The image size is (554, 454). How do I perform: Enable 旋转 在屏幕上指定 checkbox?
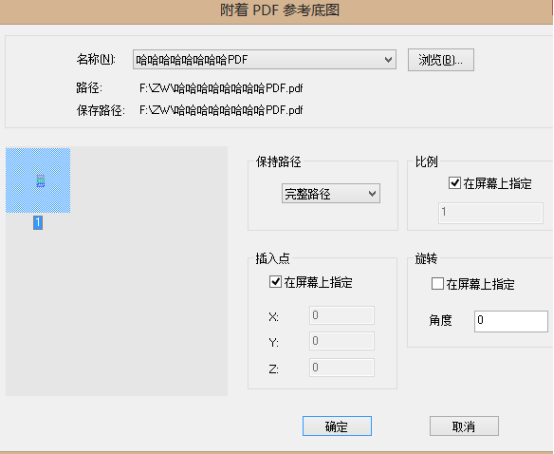point(437,283)
